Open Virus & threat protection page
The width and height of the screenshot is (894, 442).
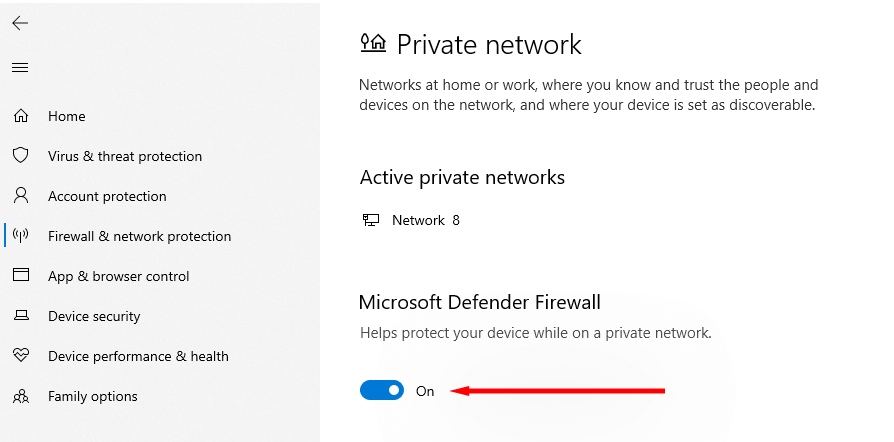(125, 156)
